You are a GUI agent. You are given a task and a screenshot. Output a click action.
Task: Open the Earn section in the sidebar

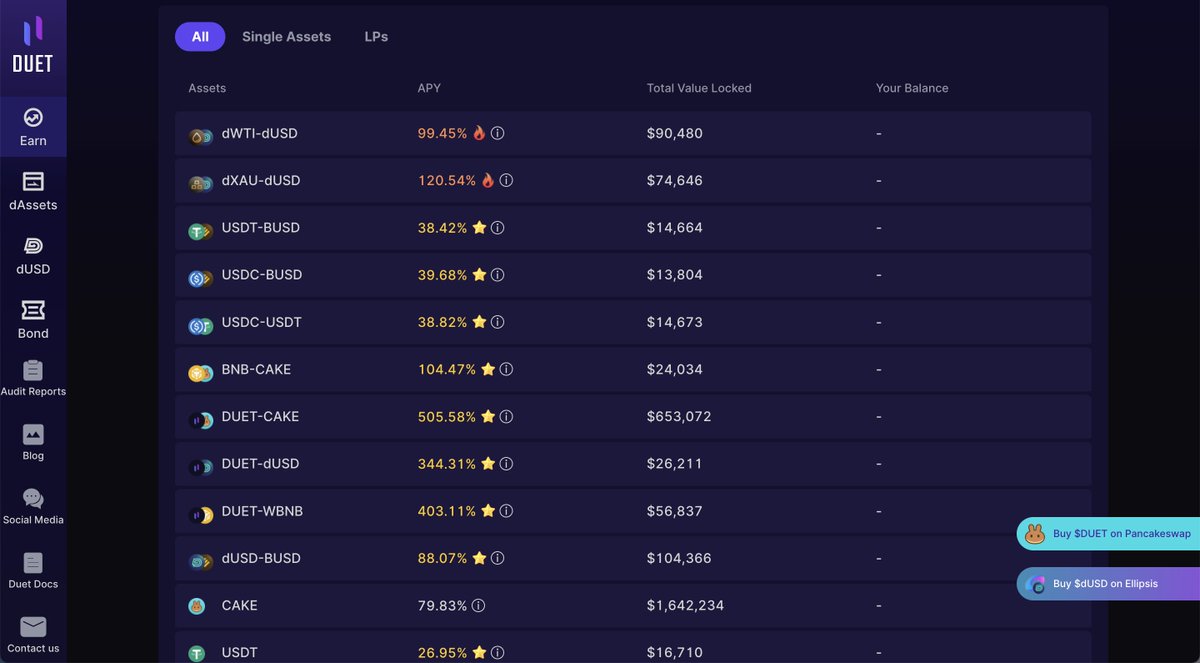click(x=33, y=126)
